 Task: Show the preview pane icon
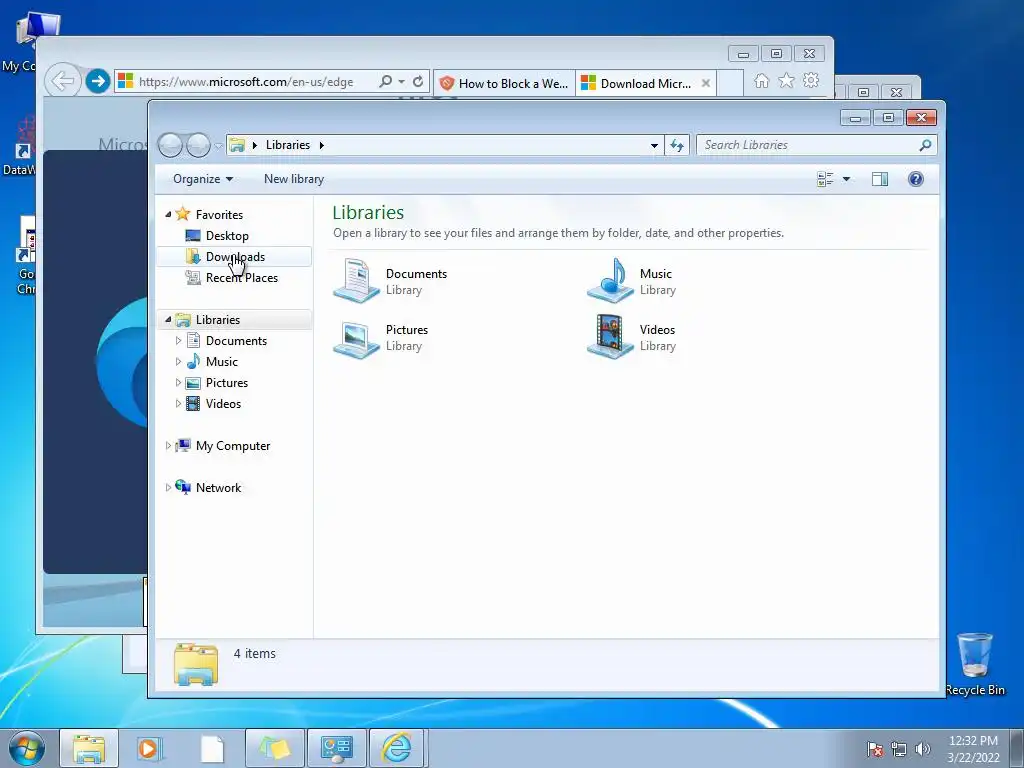pyautogui.click(x=880, y=179)
